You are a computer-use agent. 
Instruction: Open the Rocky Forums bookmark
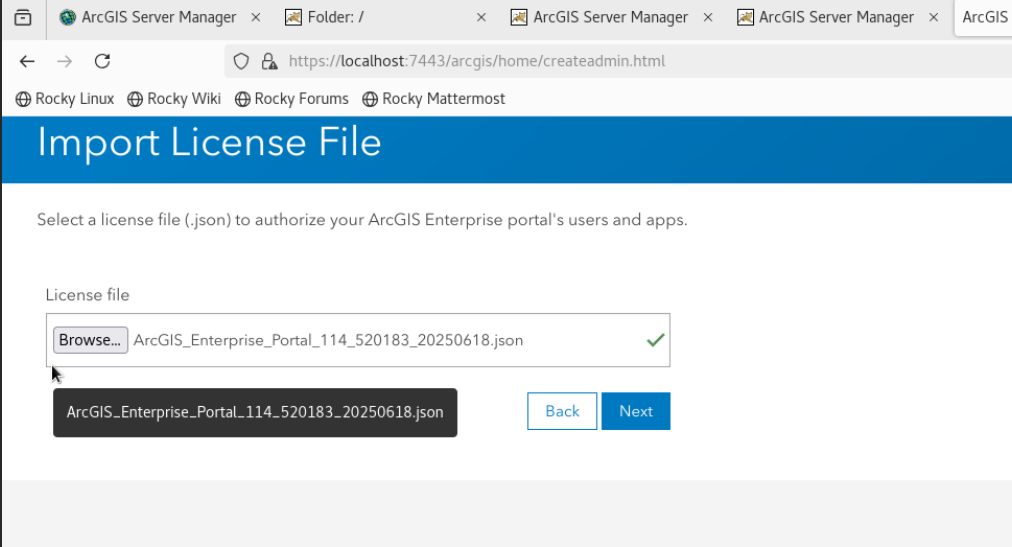(x=292, y=99)
